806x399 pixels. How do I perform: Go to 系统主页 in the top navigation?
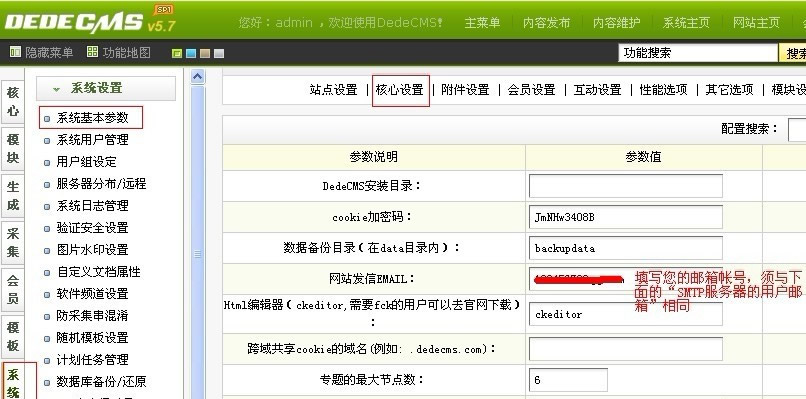pos(686,23)
